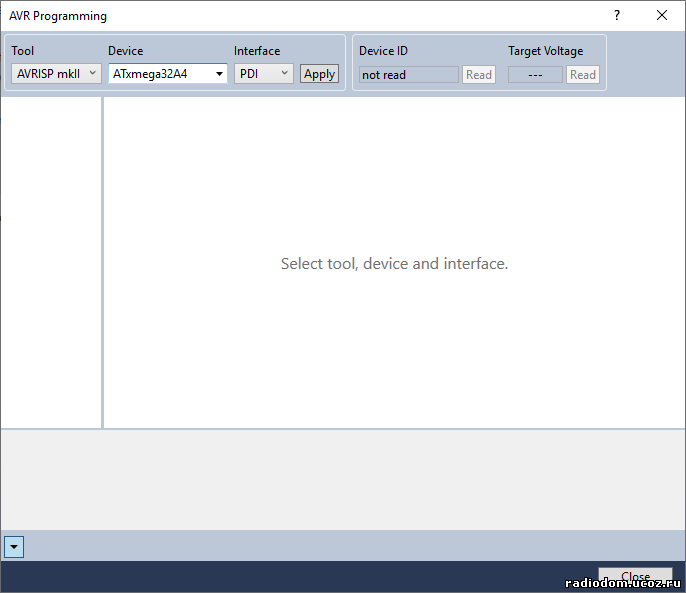This screenshot has height=593, width=686.
Task: Open the Interface dropdown showing PDI
Action: [x=263, y=74]
